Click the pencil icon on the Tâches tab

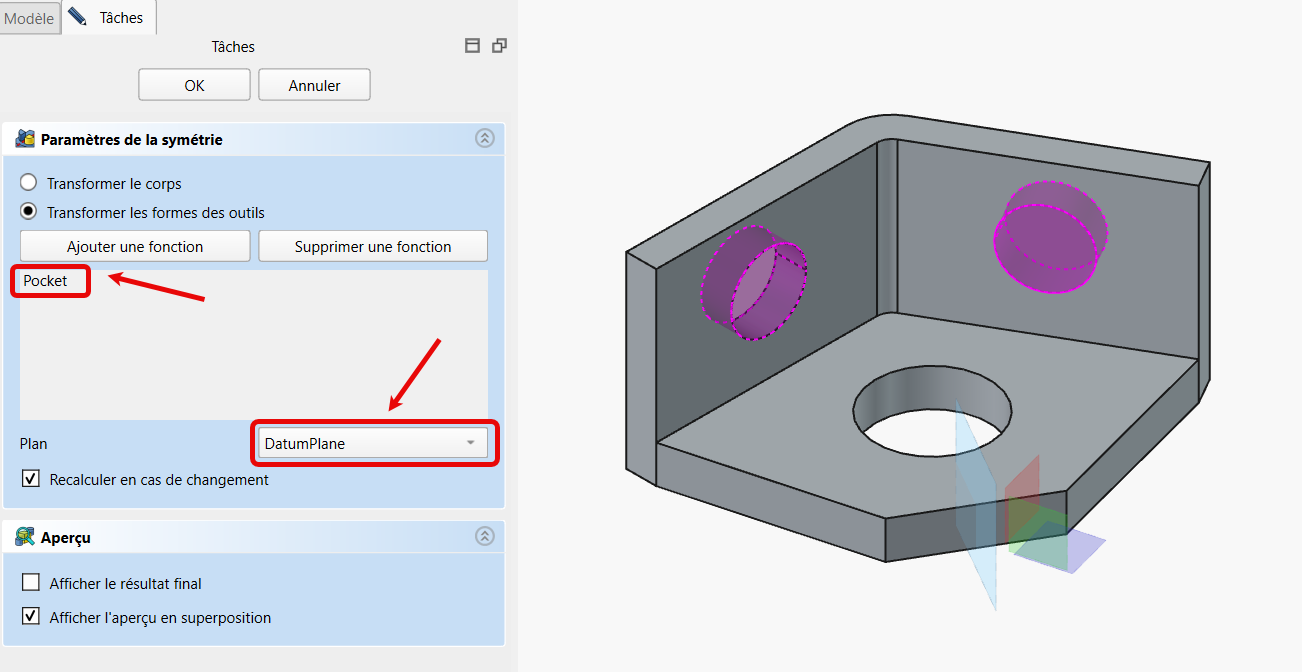77,17
